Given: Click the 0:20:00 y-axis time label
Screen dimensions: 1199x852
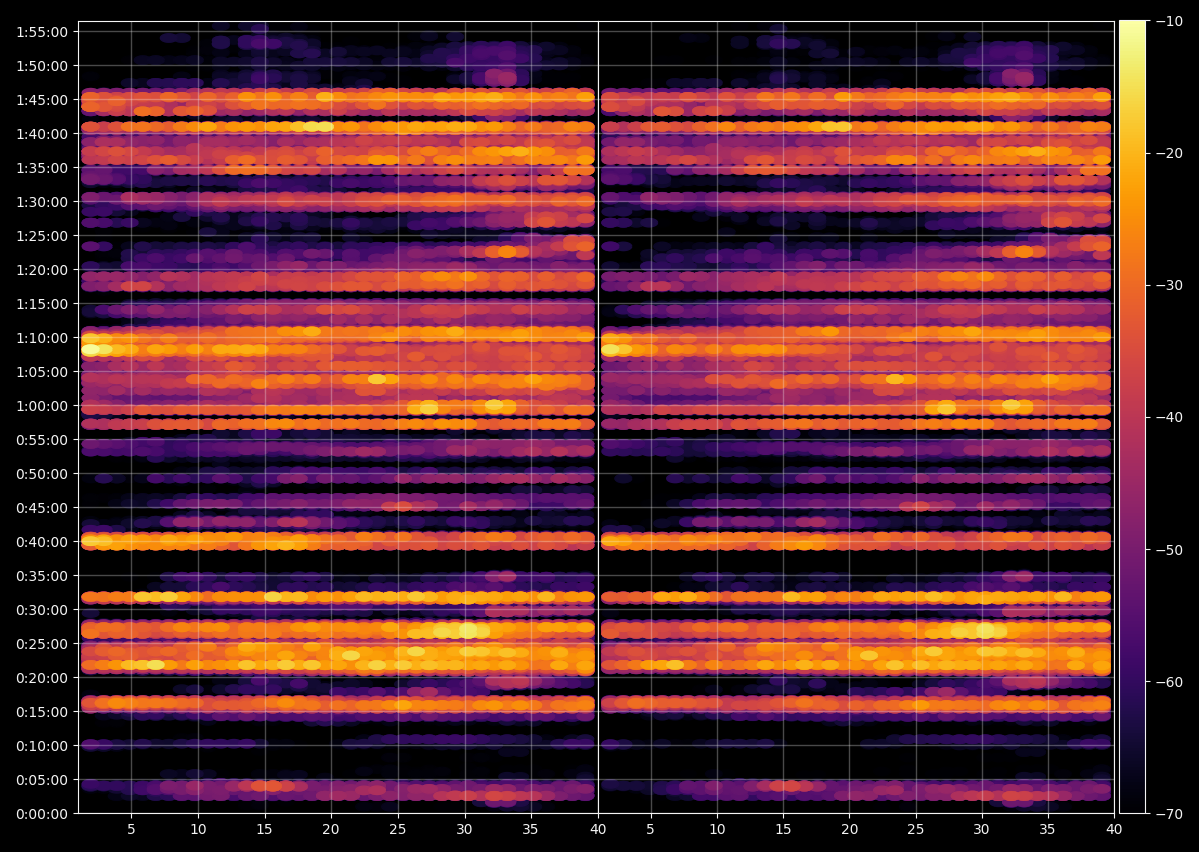Looking at the screenshot, I should [x=42, y=678].
